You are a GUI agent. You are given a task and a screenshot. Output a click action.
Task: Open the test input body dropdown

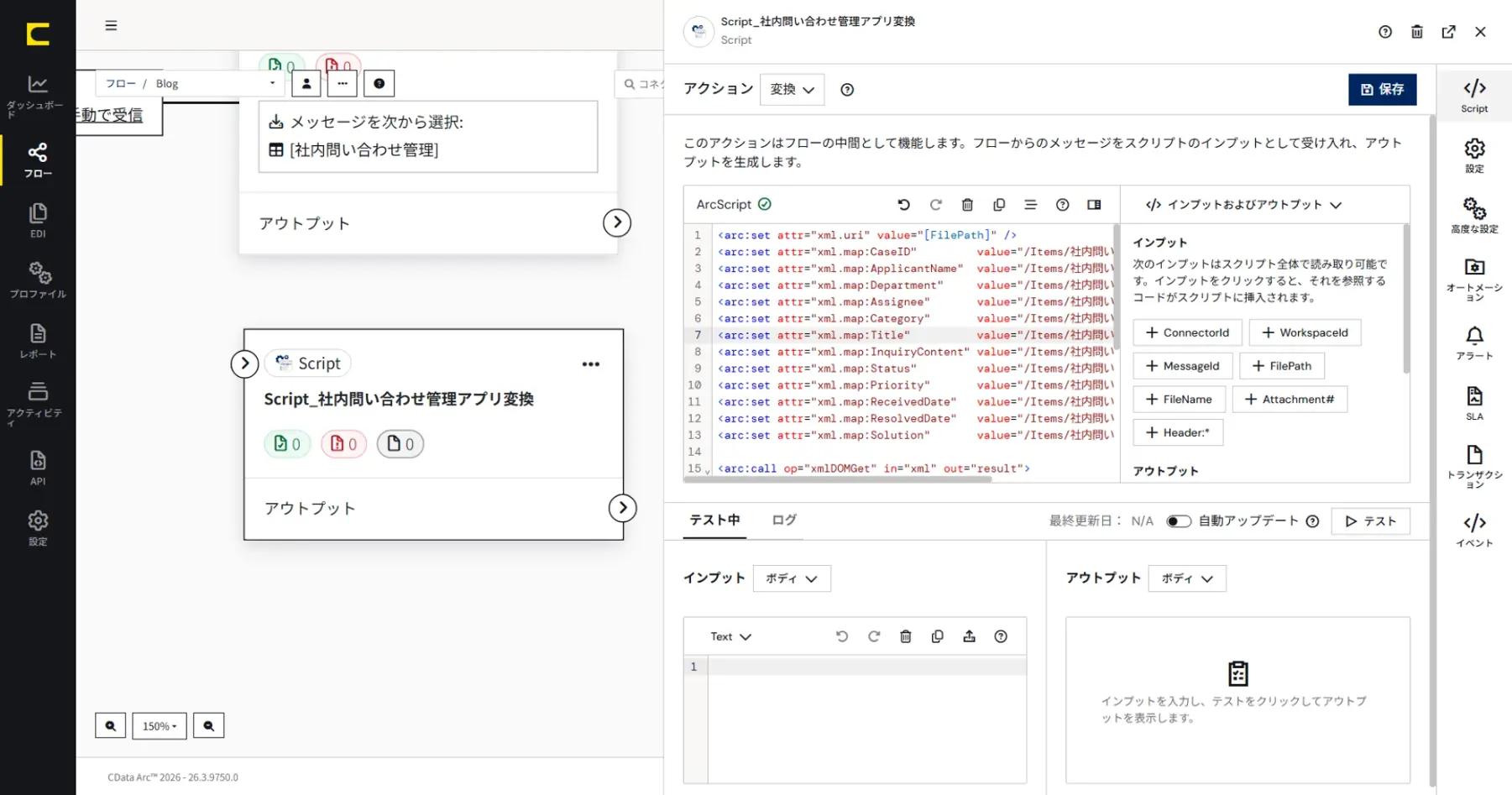[792, 578]
